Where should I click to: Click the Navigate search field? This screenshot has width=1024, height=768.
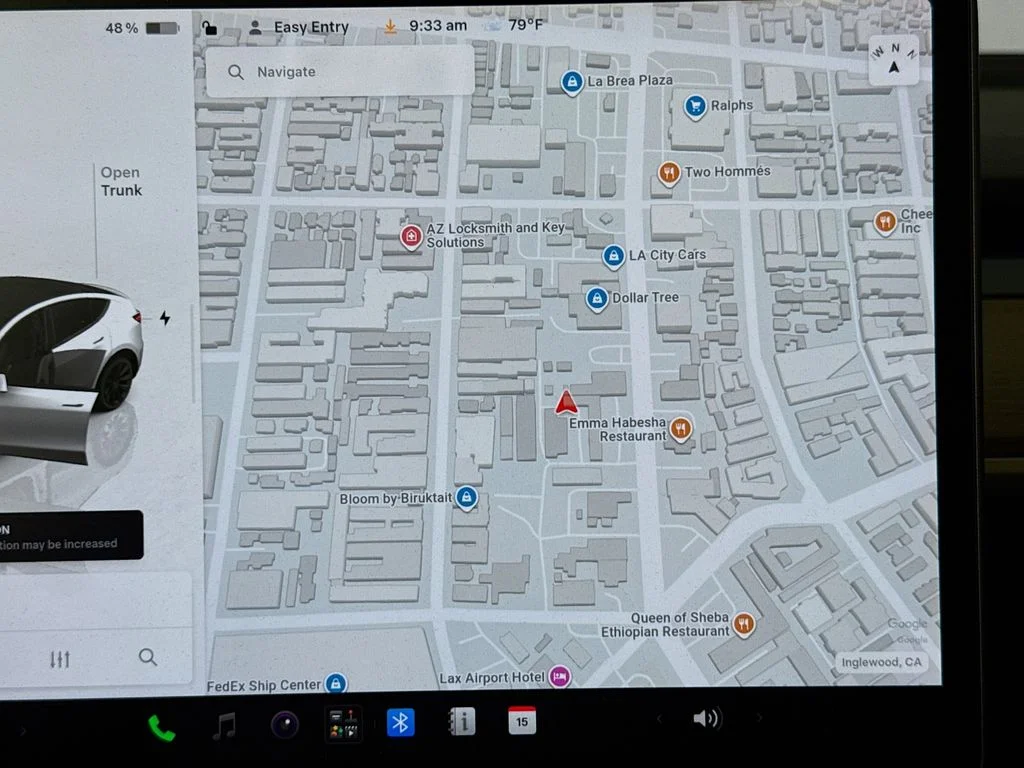(340, 72)
